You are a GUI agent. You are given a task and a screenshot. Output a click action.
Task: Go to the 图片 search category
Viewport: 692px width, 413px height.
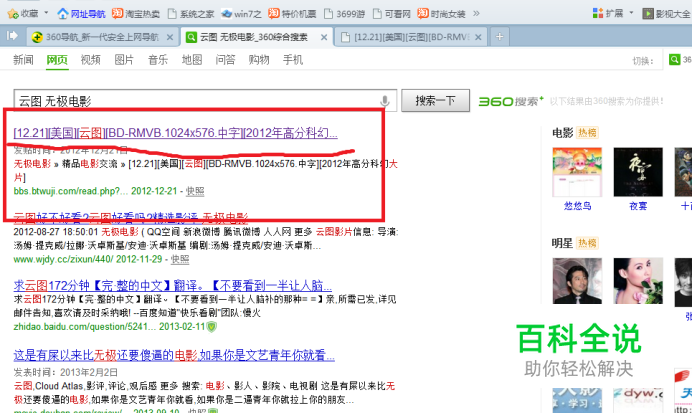pos(124,60)
